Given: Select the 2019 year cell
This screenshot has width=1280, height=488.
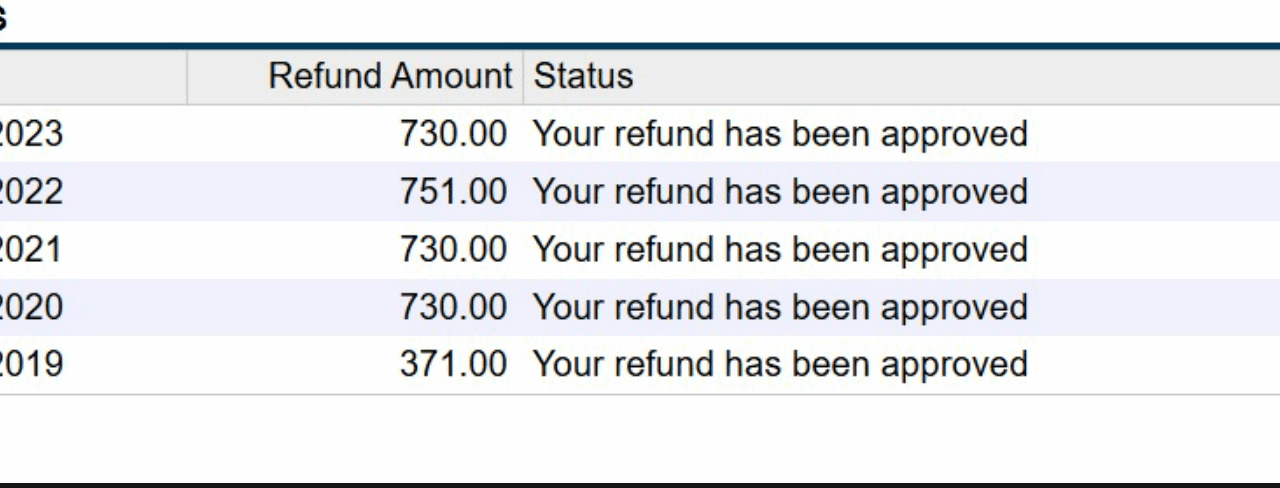Looking at the screenshot, I should click(x=31, y=364).
